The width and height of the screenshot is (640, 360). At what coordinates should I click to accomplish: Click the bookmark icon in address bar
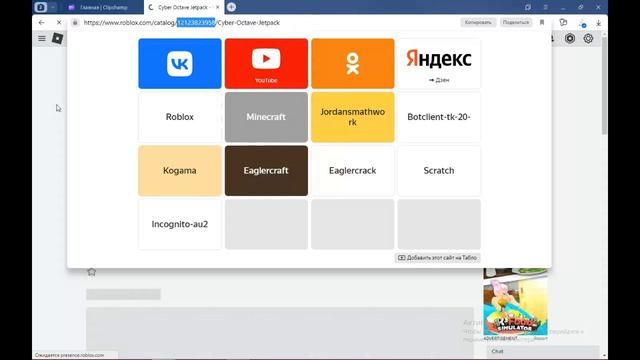tap(542, 22)
